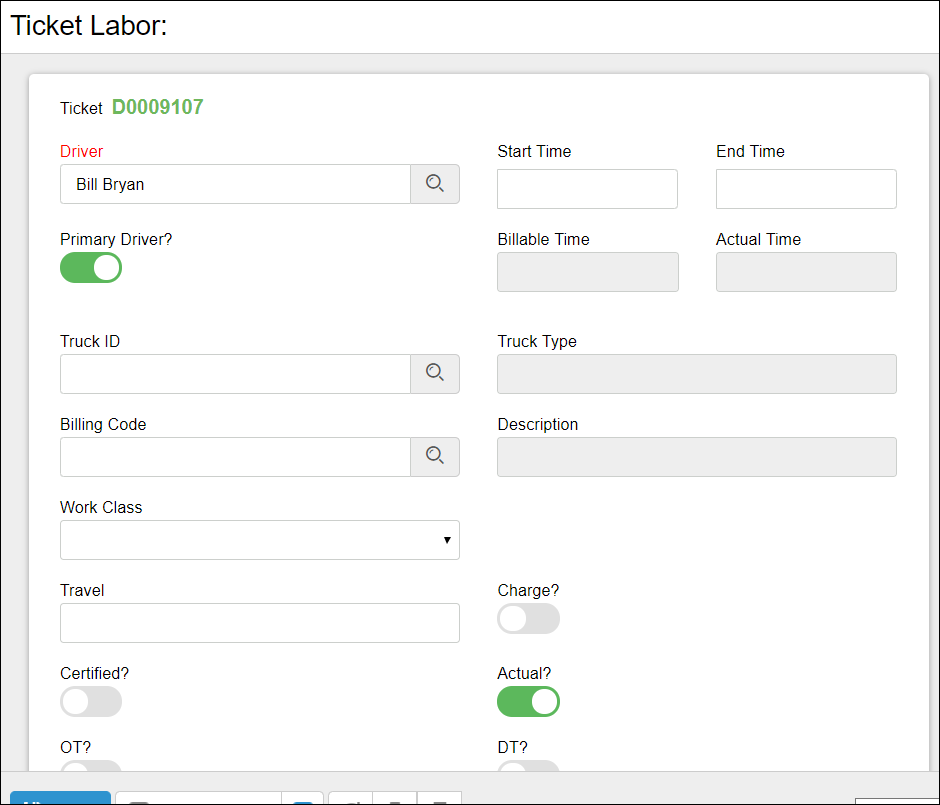
Task: Enable the Certified toggle switch
Action: pyautogui.click(x=91, y=702)
